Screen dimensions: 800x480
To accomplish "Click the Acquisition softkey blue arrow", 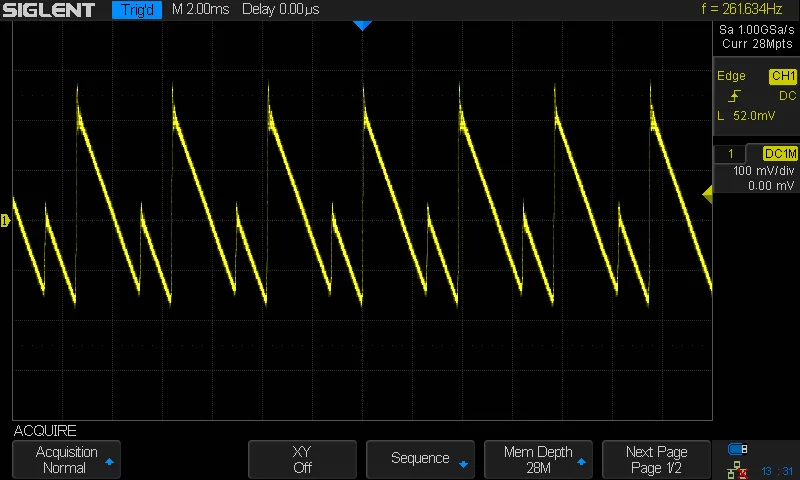I will [109, 462].
